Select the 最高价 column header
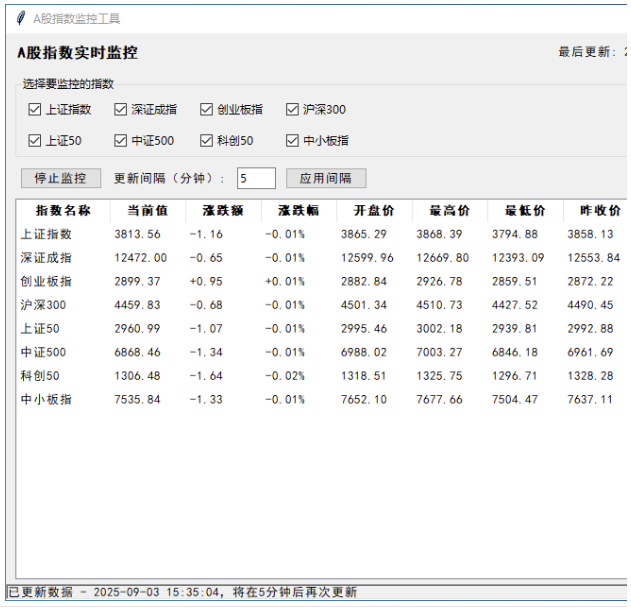Image resolution: width=631 pixels, height=610 pixels. [x=449, y=211]
